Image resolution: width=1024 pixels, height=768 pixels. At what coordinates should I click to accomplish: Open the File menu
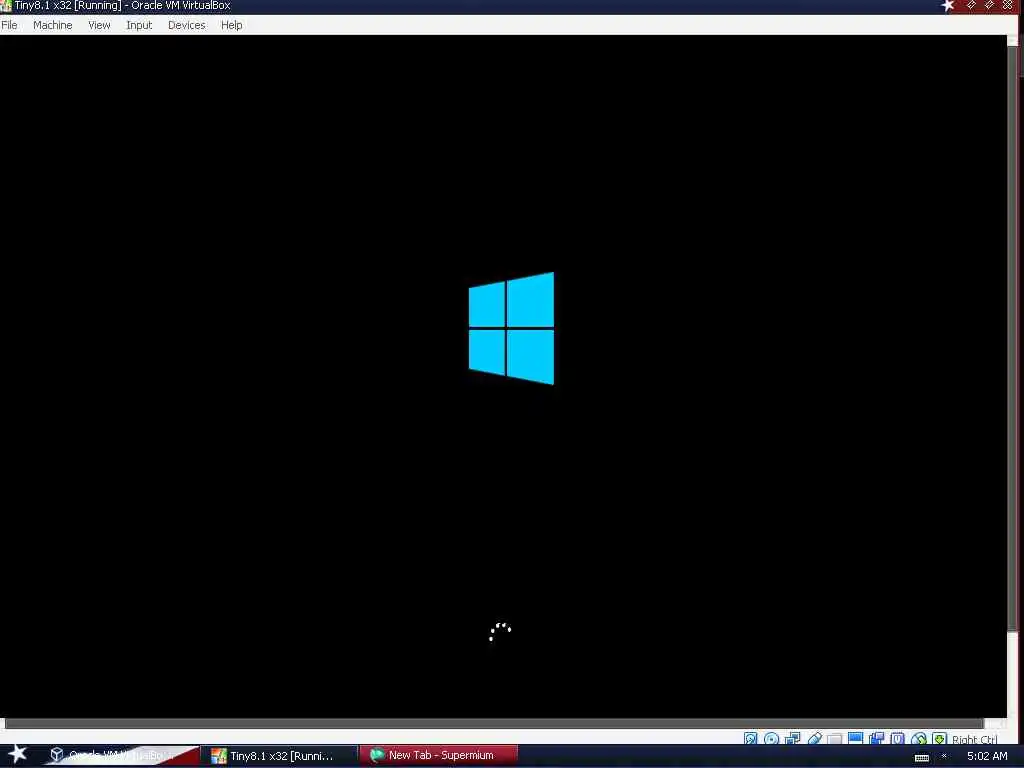(9, 25)
